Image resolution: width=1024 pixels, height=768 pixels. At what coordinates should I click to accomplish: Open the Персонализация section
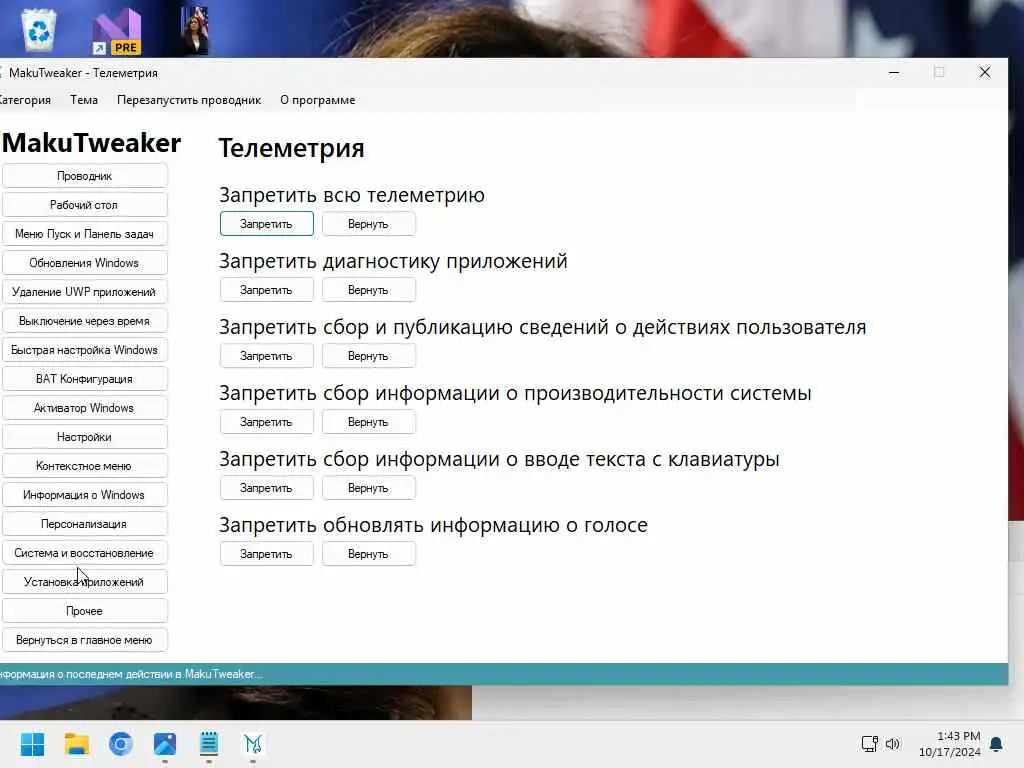click(85, 524)
